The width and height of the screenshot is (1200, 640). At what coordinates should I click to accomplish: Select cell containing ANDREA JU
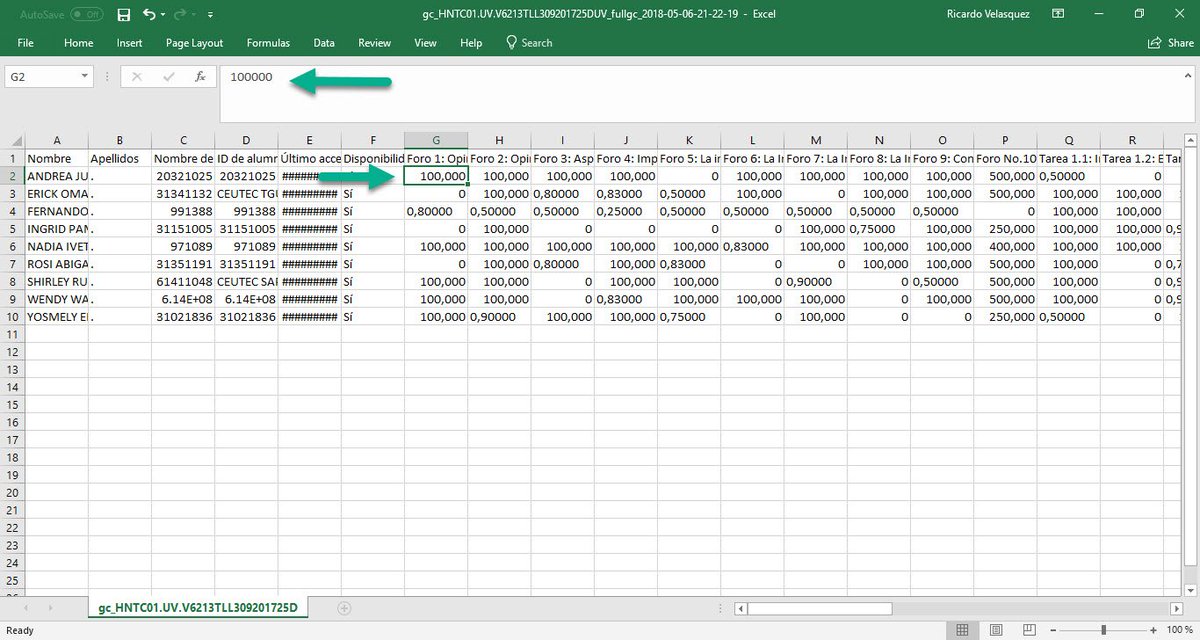coord(56,176)
